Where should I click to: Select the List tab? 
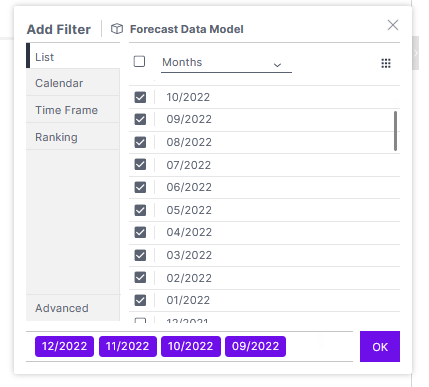(x=73, y=56)
